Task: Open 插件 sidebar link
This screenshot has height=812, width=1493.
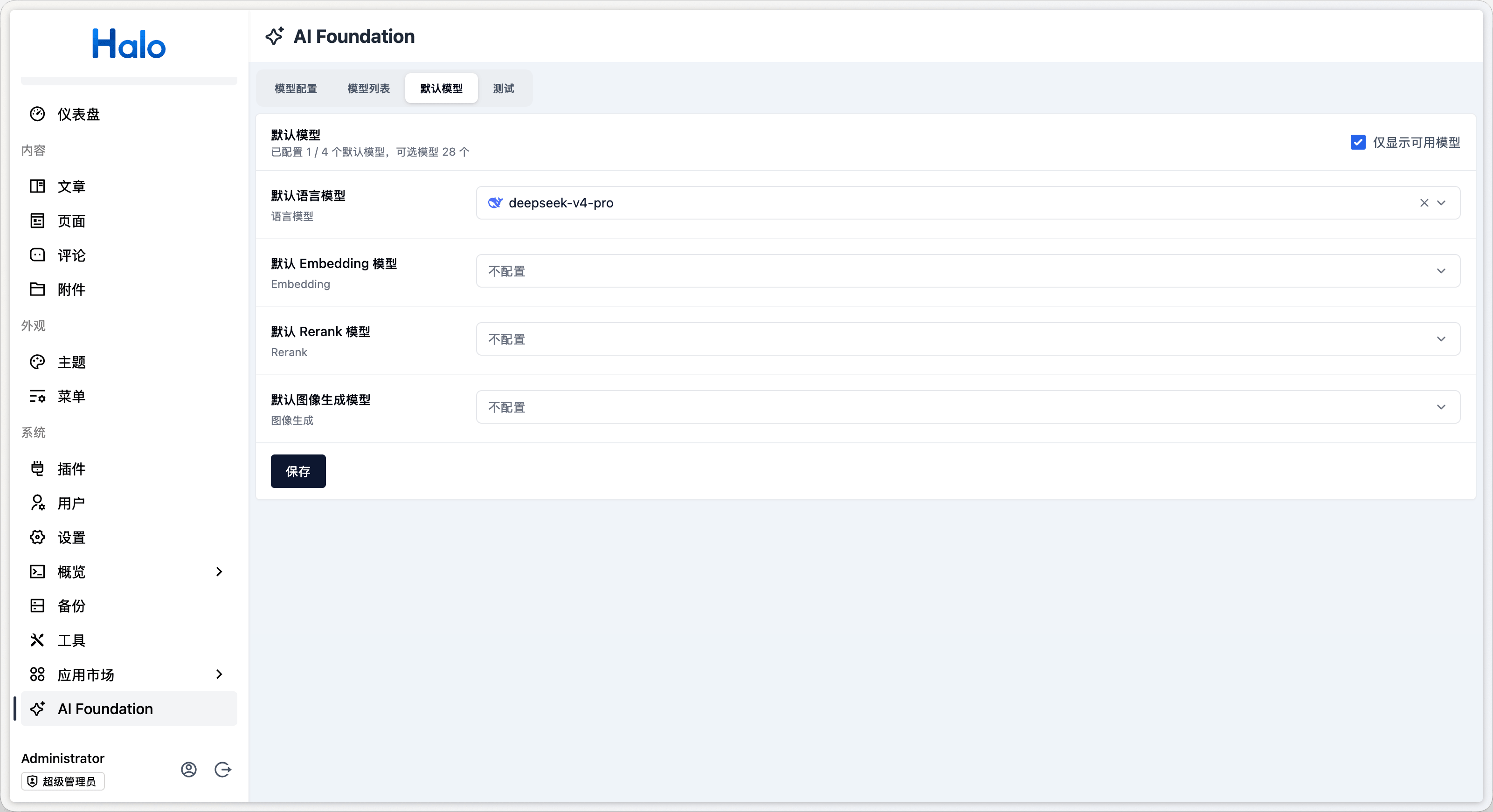Action: (x=129, y=468)
